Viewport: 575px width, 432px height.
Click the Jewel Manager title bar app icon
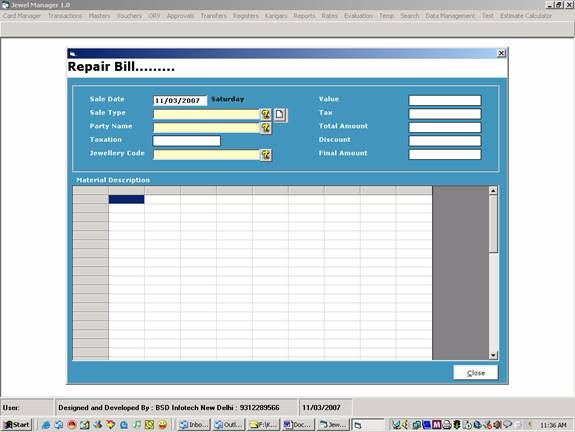pyautogui.click(x=5, y=5)
